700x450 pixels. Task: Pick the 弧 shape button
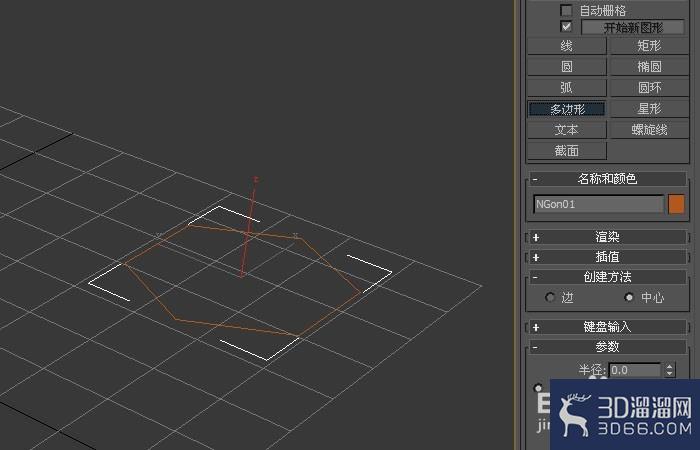pyautogui.click(x=567, y=88)
